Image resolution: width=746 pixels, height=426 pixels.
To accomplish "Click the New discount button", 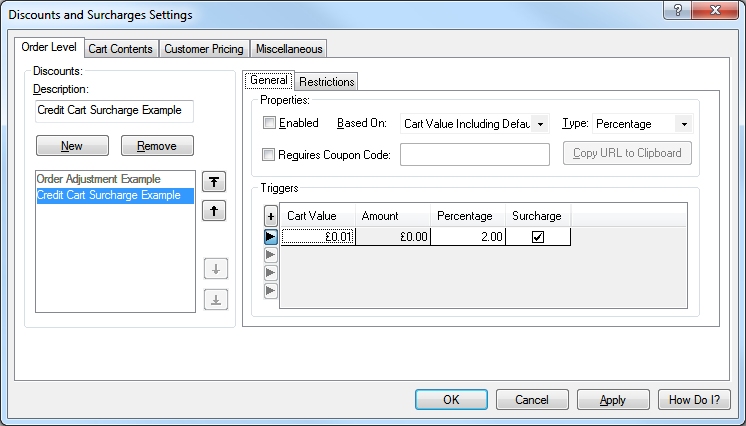I will (x=72, y=146).
